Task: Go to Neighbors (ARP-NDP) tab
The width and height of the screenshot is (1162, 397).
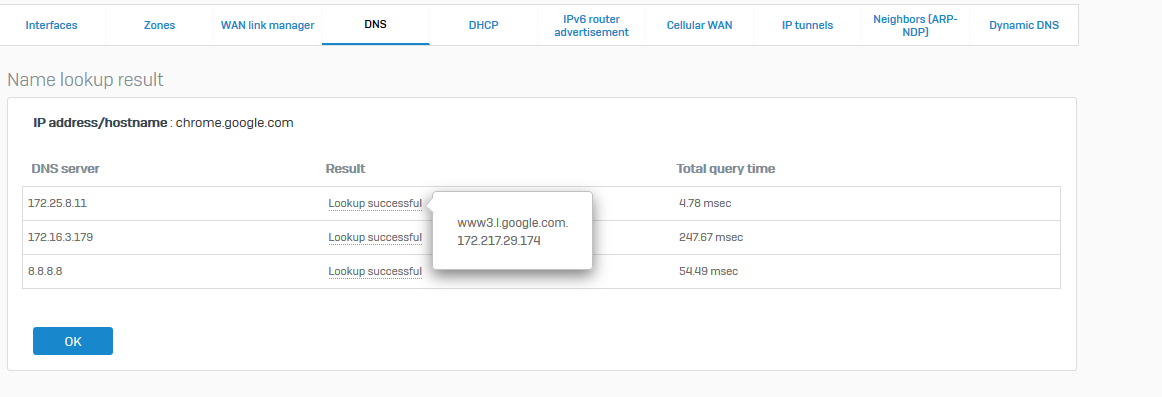Action: tap(916, 25)
